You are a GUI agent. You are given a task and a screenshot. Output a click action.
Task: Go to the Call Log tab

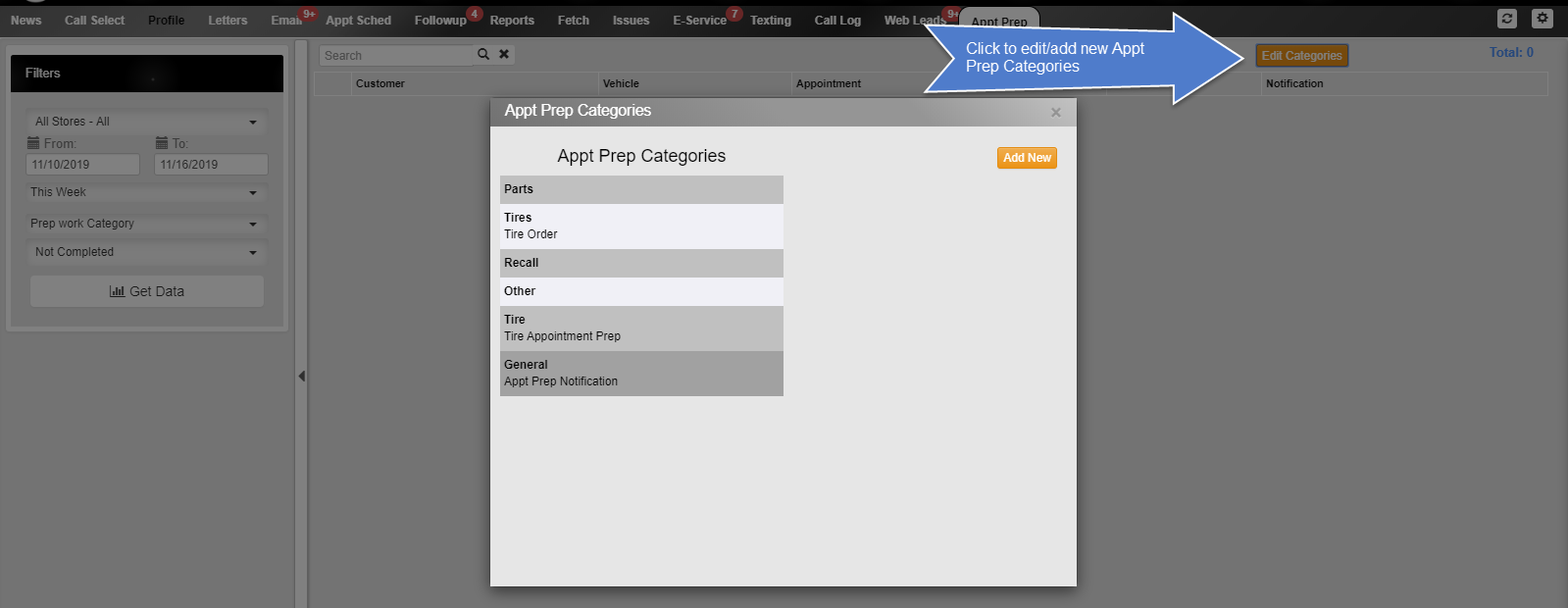coord(837,21)
